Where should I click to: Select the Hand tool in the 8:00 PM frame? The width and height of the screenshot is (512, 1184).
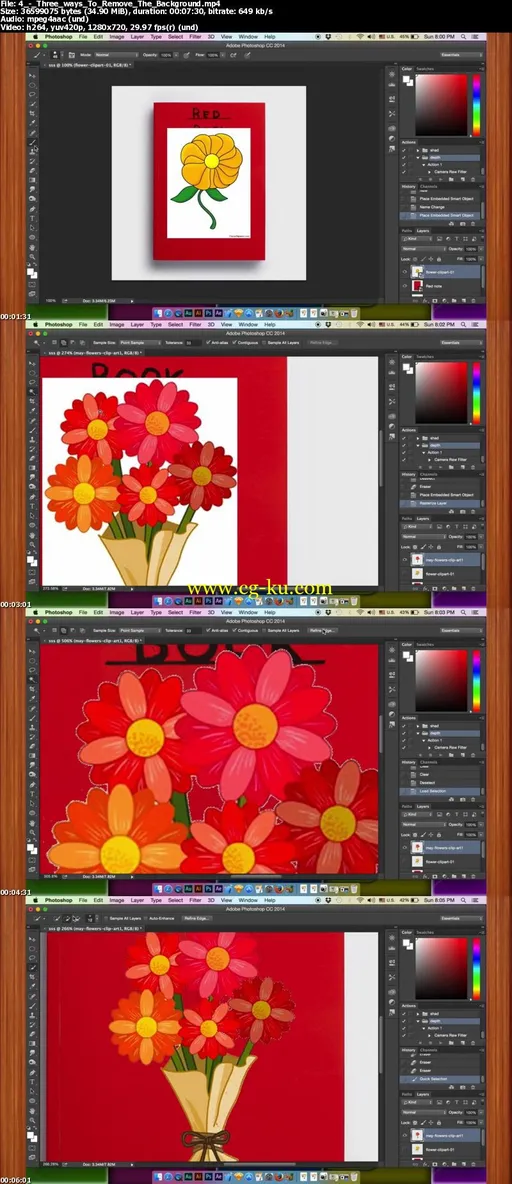coord(32,247)
